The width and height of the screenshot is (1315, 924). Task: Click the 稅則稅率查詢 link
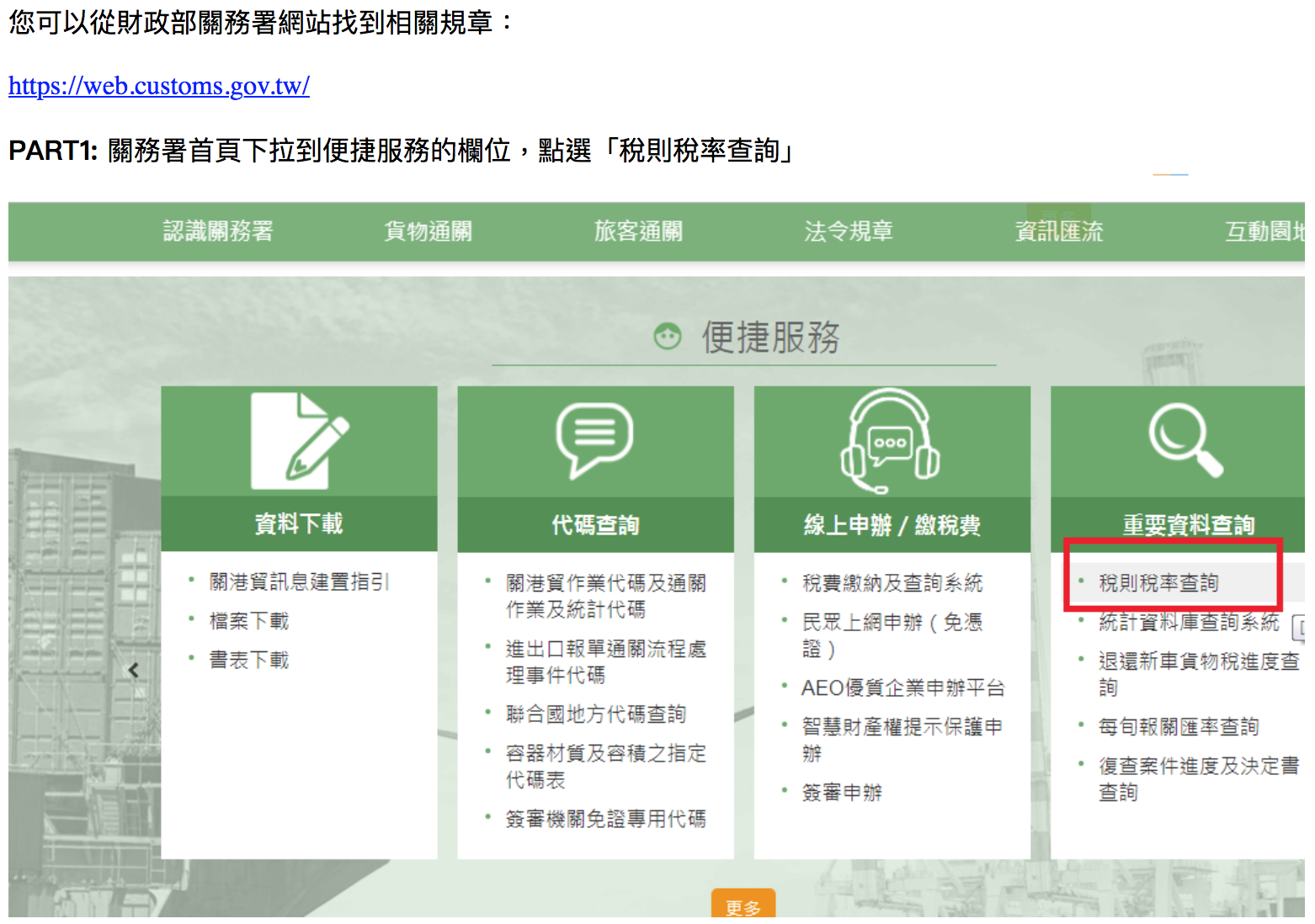1158,582
